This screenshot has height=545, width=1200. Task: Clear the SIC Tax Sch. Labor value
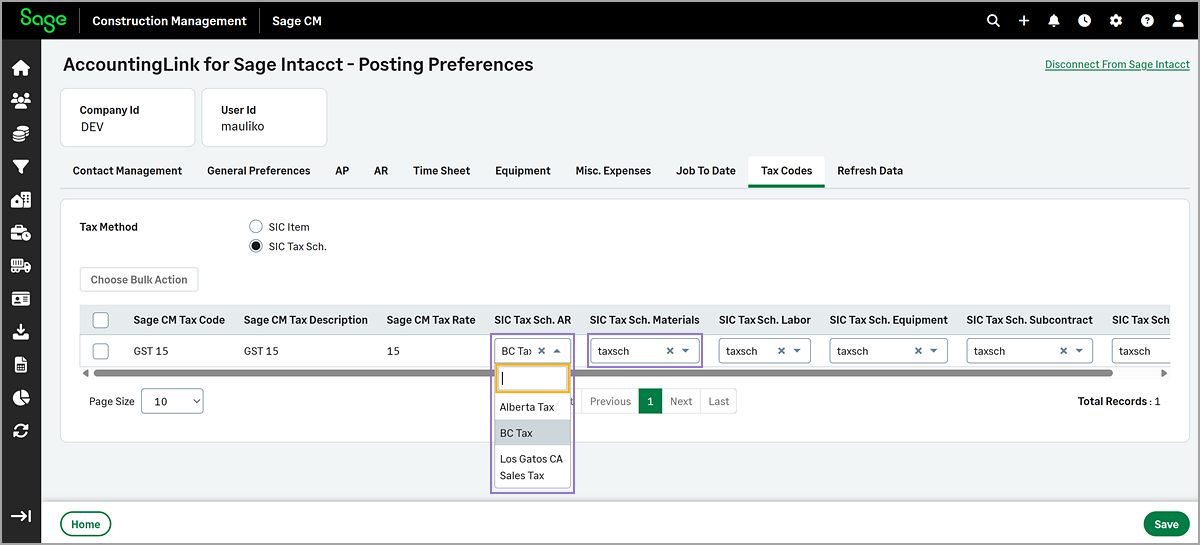tap(781, 351)
